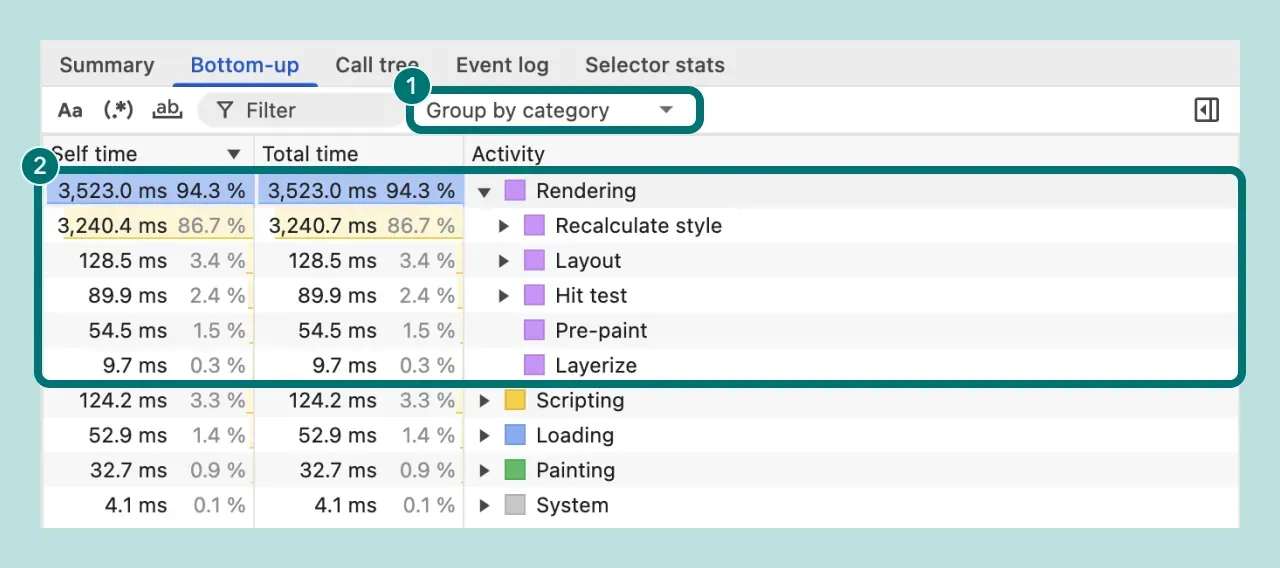Expand the Scripting category

[485, 401]
